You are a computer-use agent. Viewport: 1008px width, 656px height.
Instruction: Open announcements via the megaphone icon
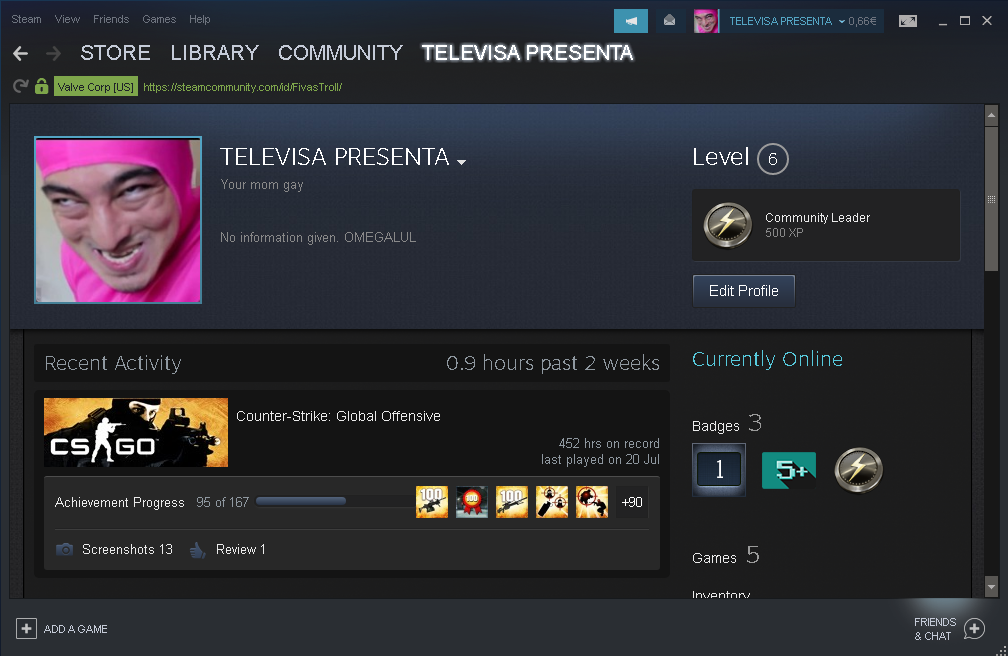click(631, 21)
